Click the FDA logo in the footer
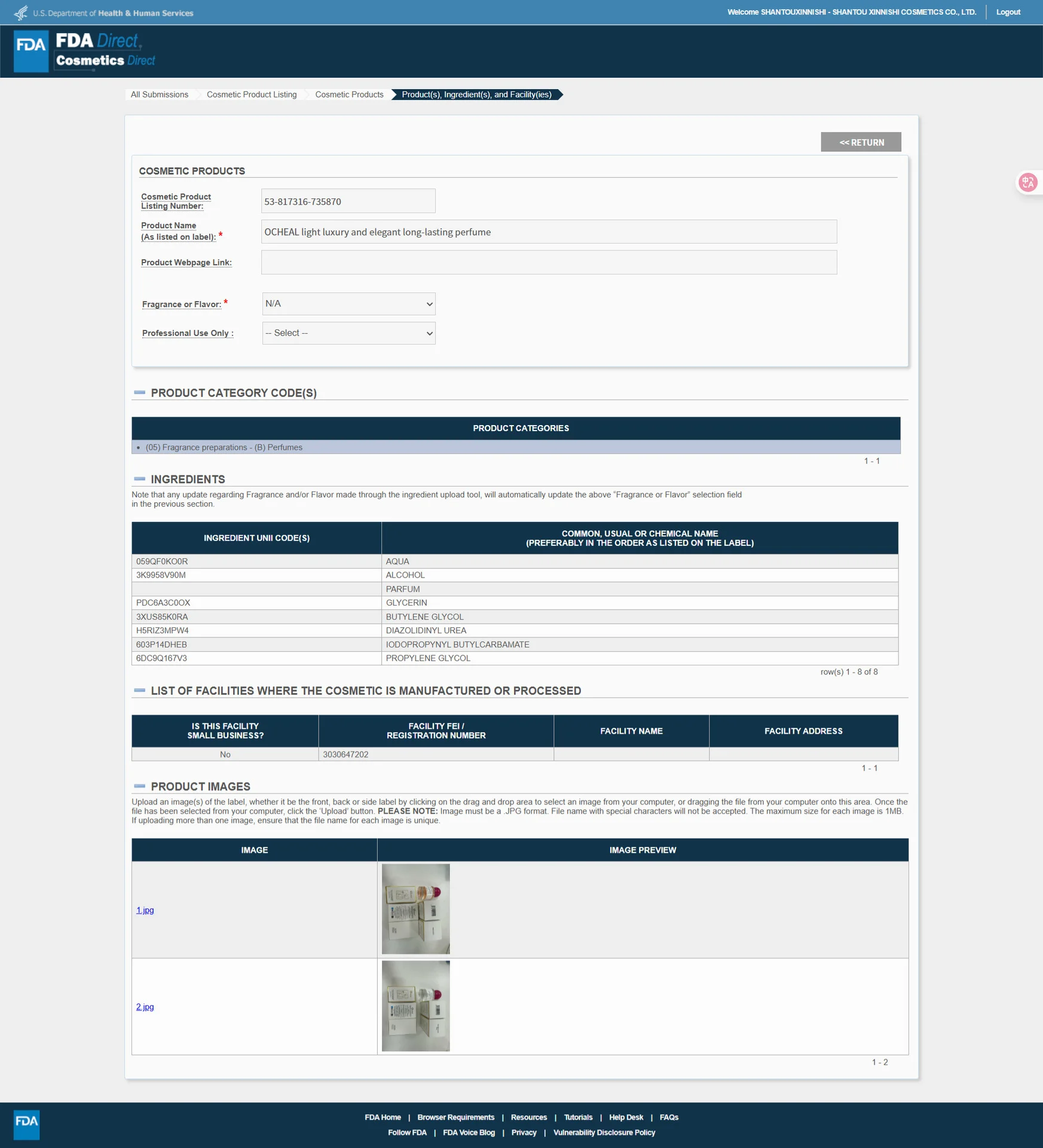 pyautogui.click(x=26, y=1125)
